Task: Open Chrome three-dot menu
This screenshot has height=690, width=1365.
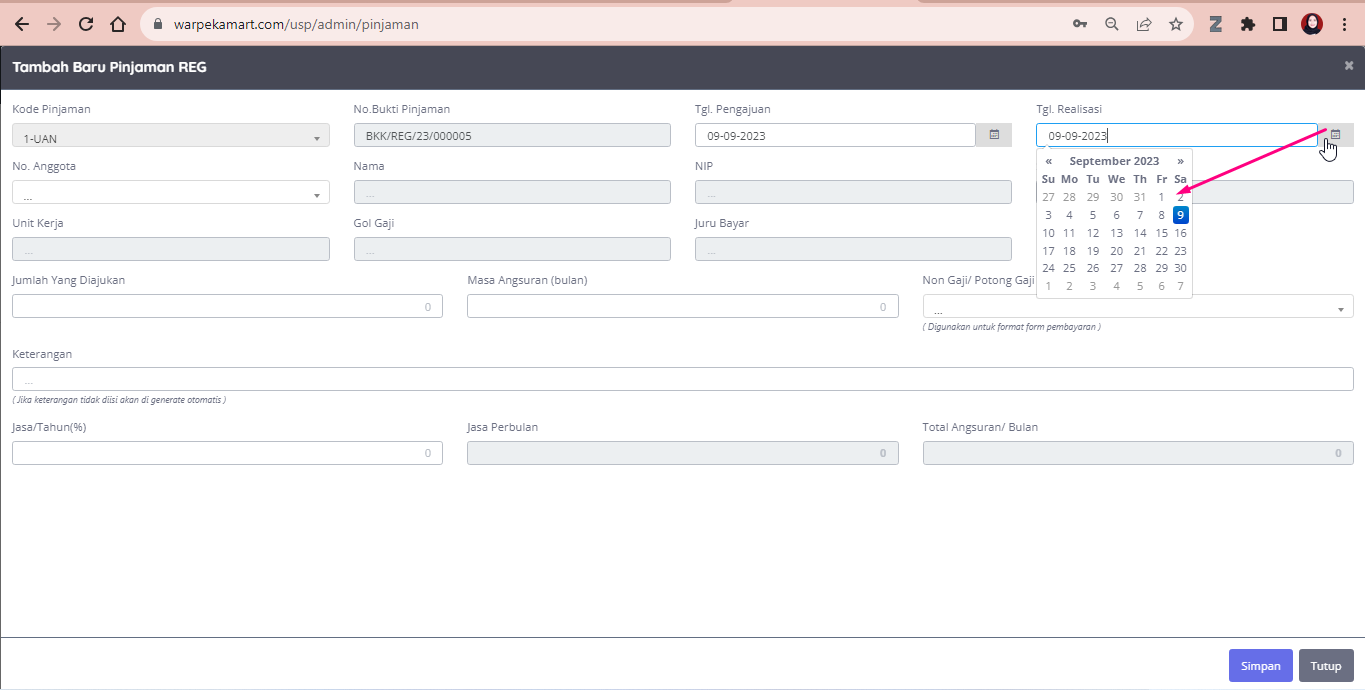Action: [x=1343, y=24]
